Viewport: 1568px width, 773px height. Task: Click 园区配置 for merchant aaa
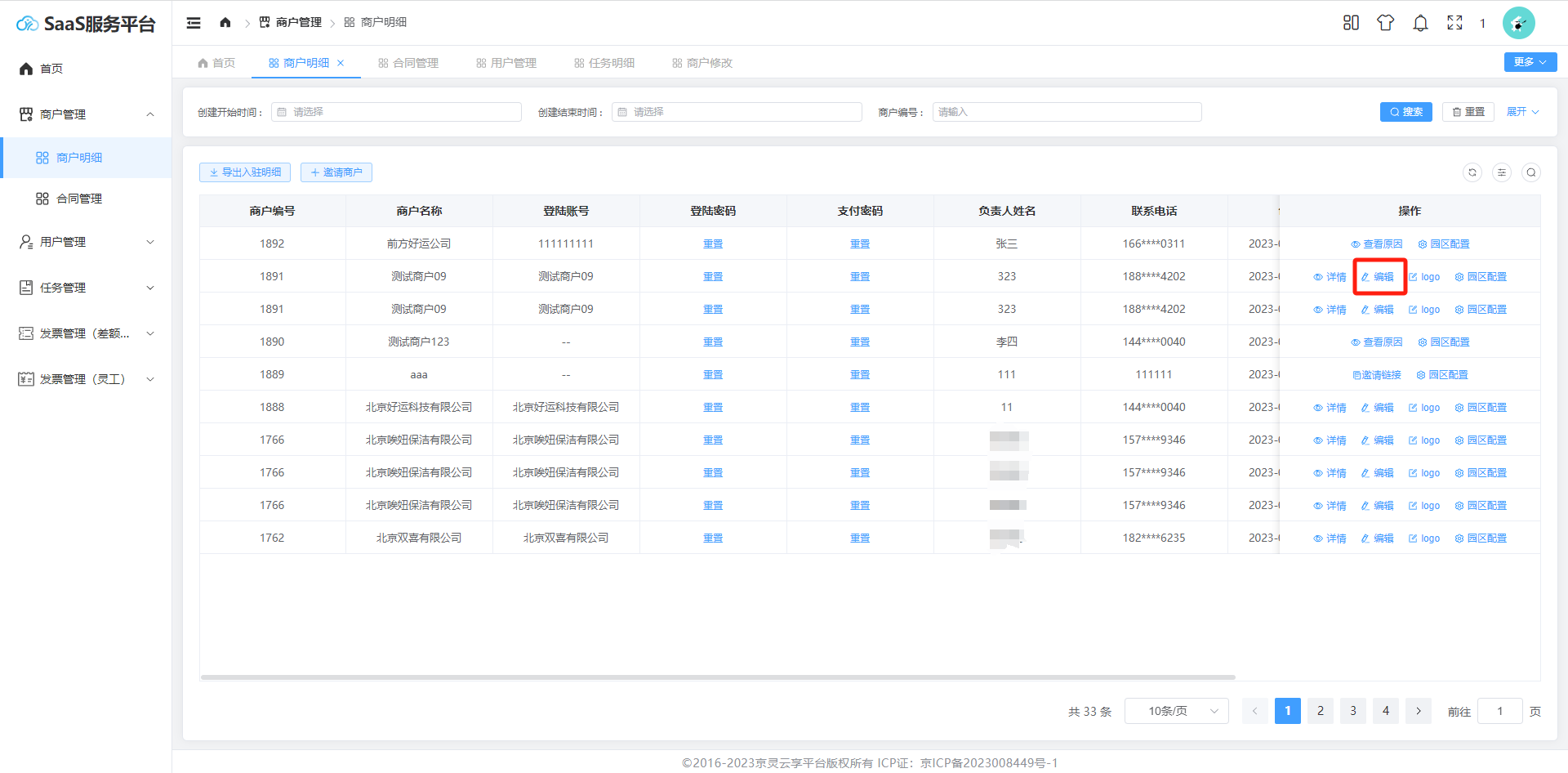pyautogui.click(x=1441, y=375)
